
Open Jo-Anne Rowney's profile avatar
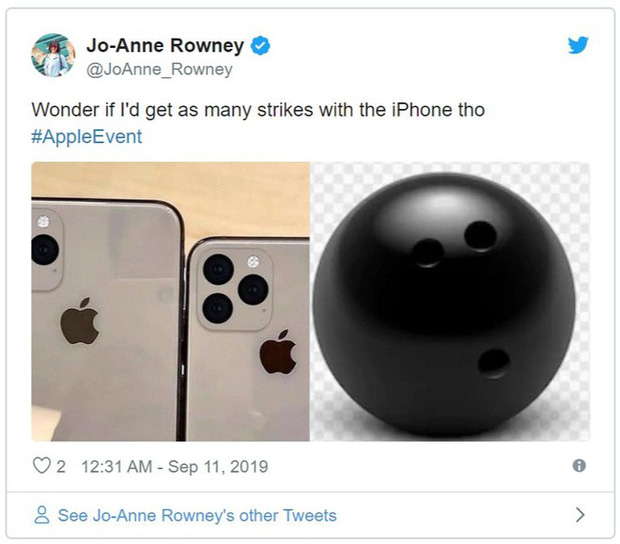coord(53,55)
